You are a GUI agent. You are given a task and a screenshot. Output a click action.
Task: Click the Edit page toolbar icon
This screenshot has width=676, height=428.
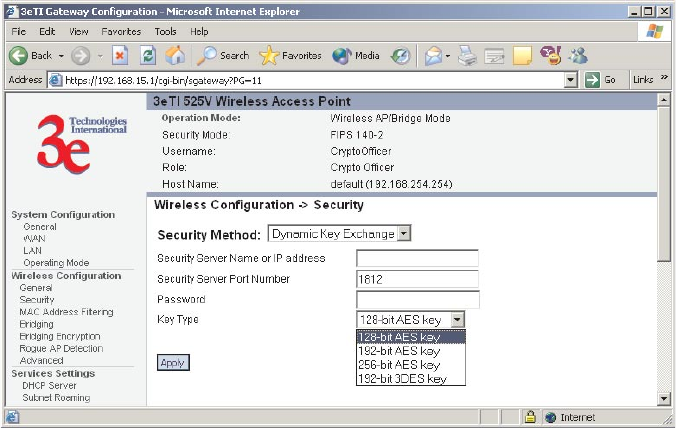[x=494, y=56]
